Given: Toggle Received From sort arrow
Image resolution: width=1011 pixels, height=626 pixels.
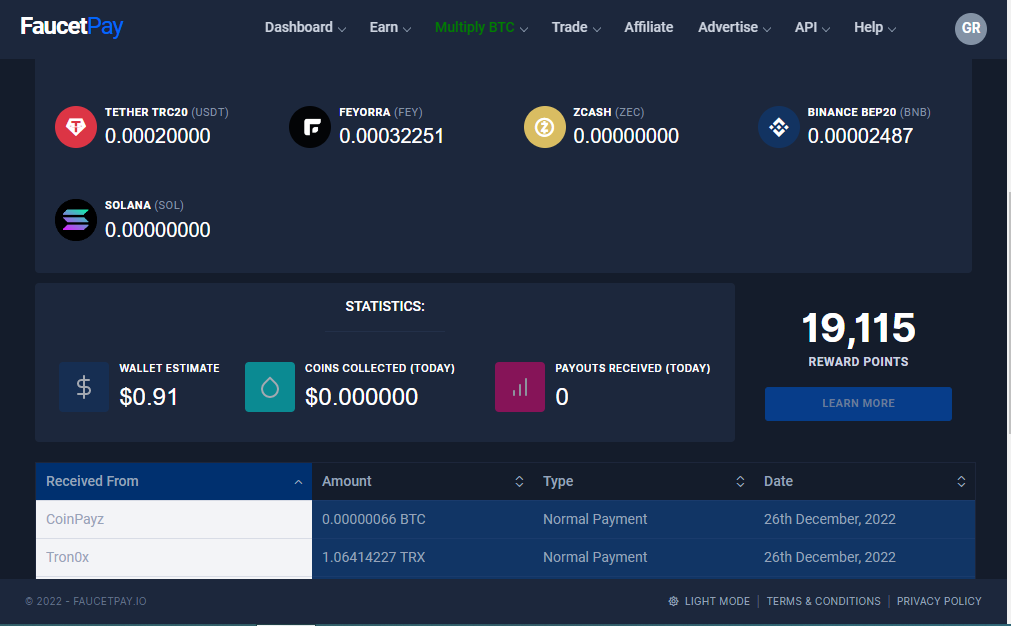Looking at the screenshot, I should [299, 482].
